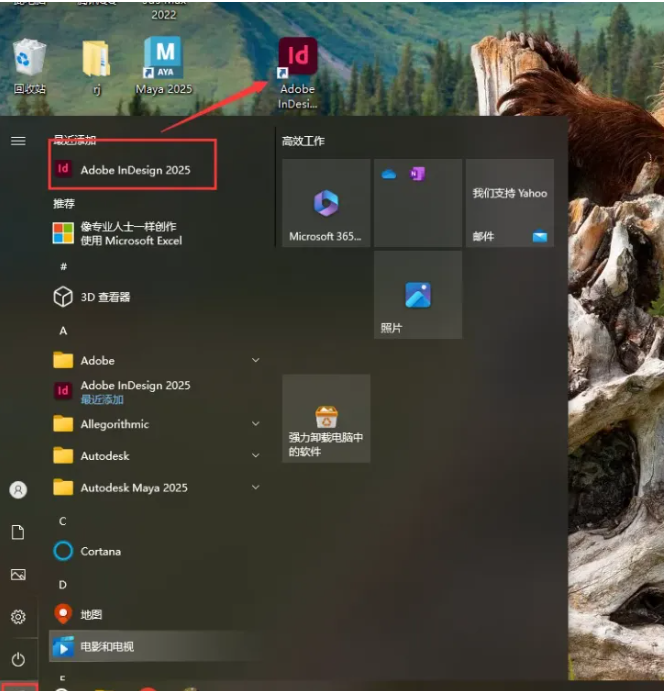The image size is (664, 691).
Task: Open the Adobe folder entry
Action: point(156,360)
